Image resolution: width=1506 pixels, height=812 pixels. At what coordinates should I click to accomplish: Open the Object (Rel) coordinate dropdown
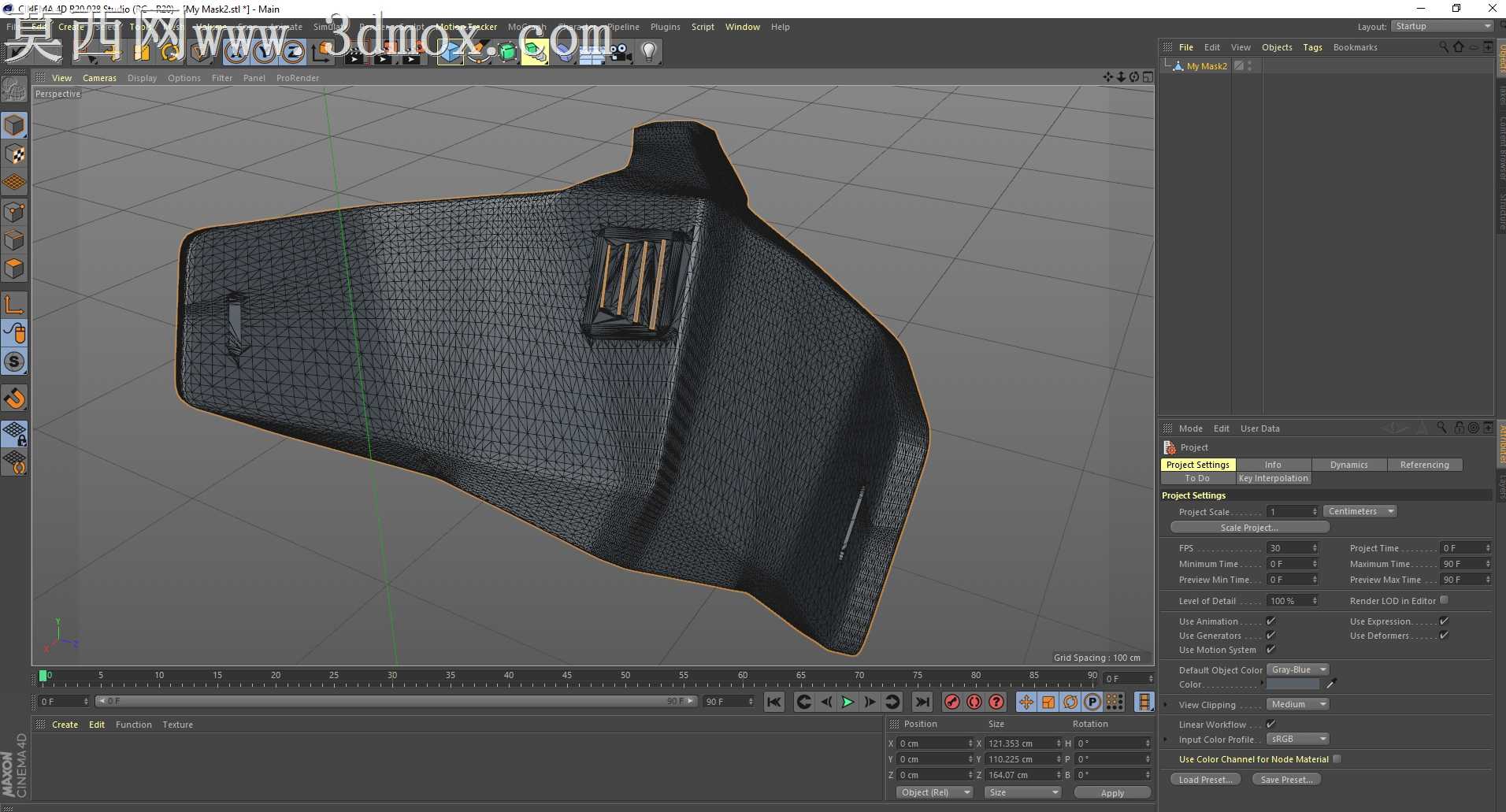tap(935, 792)
